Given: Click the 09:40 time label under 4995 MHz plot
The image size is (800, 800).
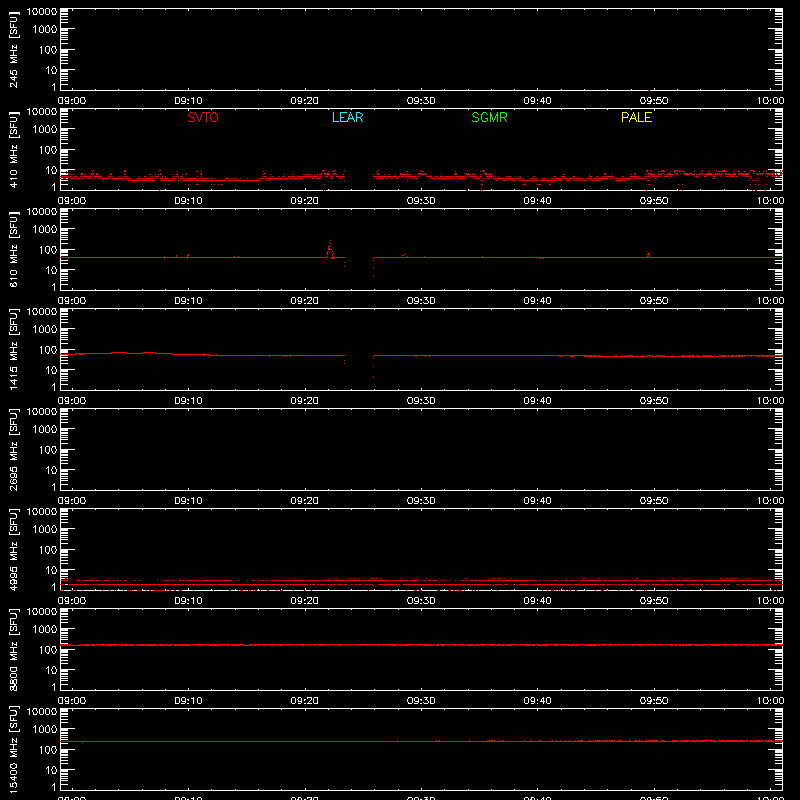Looking at the screenshot, I should (537, 601).
